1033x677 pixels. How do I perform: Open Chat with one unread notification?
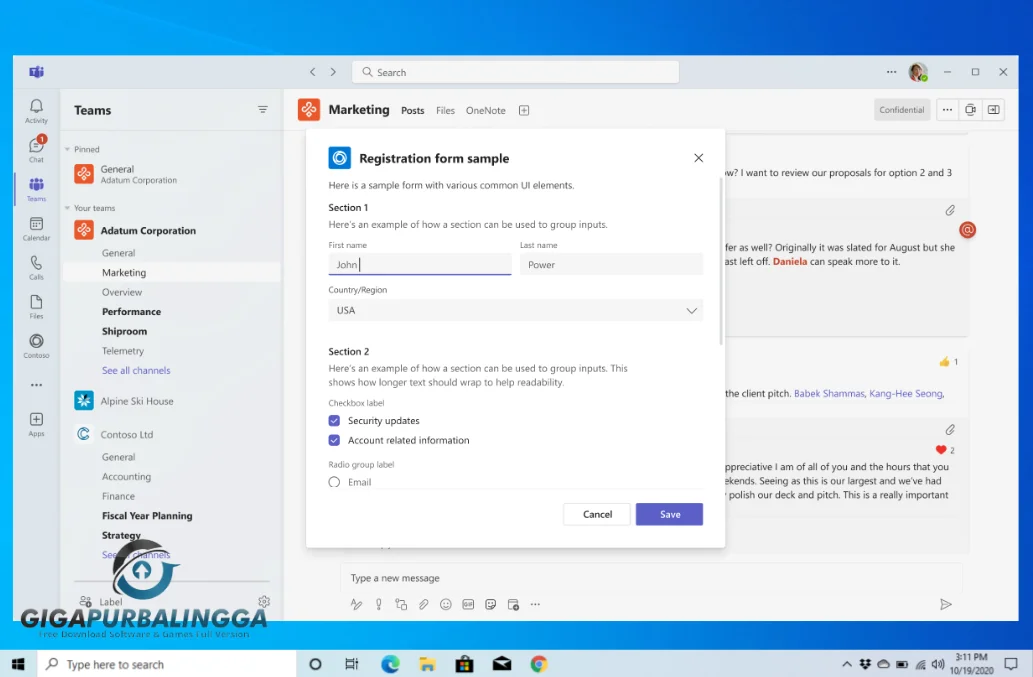(36, 149)
